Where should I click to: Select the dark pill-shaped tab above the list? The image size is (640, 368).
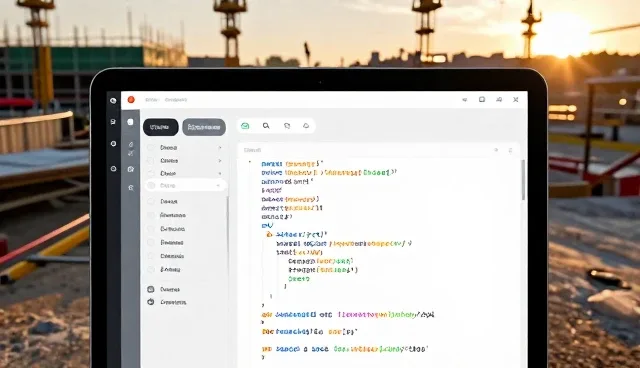(x=160, y=127)
